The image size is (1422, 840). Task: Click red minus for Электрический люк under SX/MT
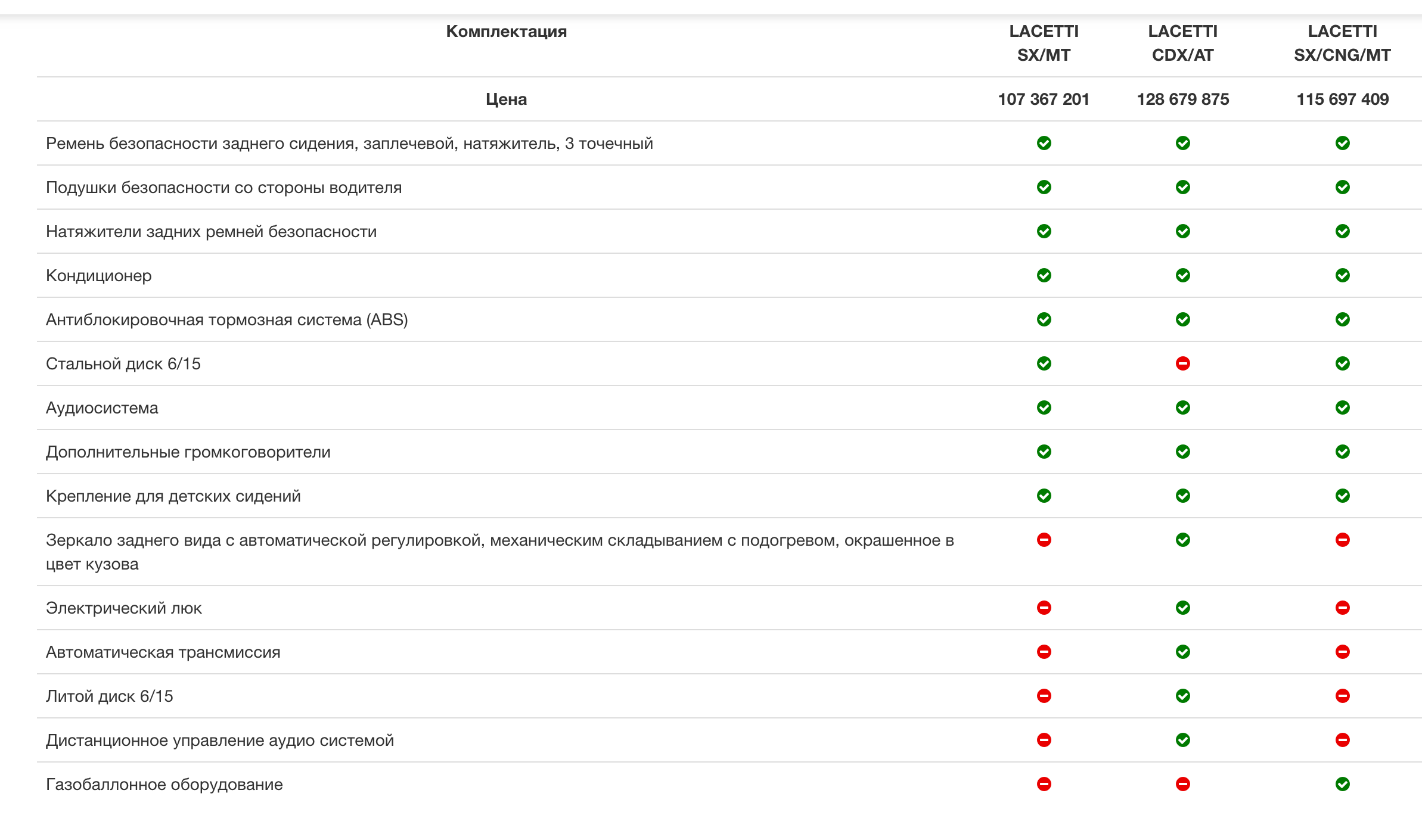(x=1044, y=608)
